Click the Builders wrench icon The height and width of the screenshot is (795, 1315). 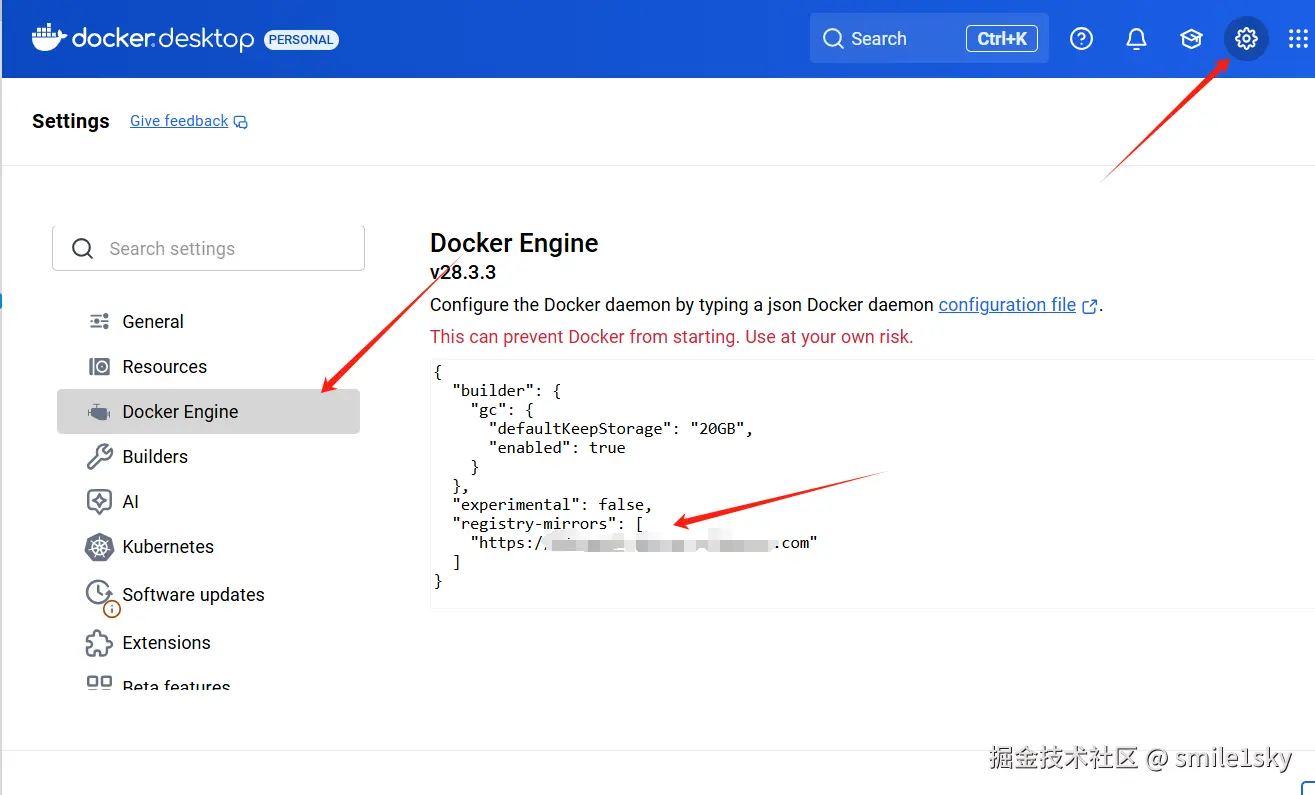(x=99, y=457)
